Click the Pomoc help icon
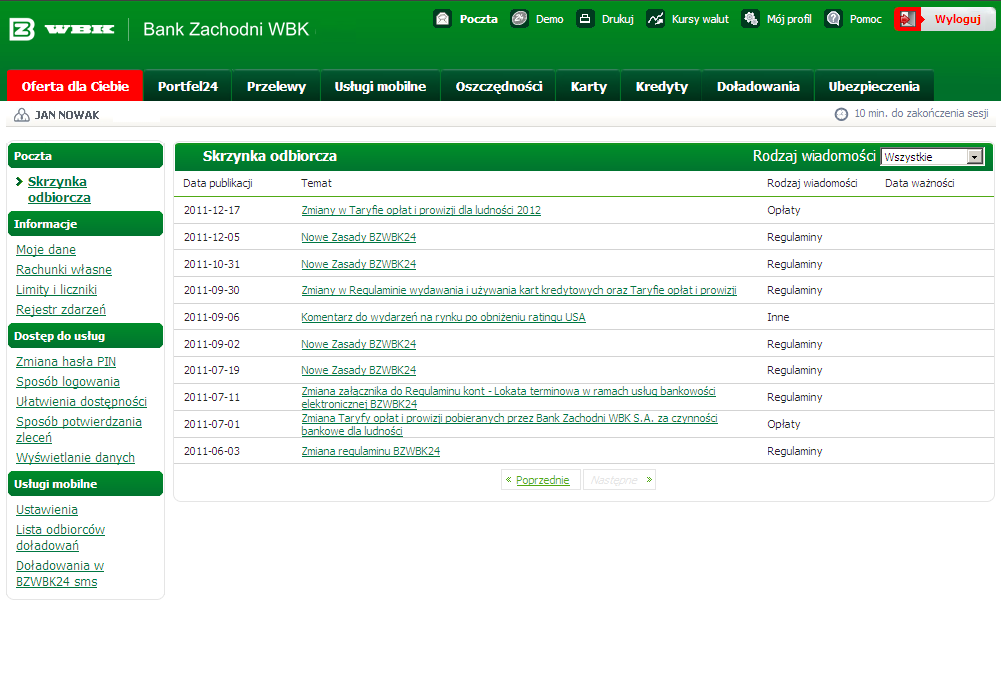1001x678 pixels. 833,19
